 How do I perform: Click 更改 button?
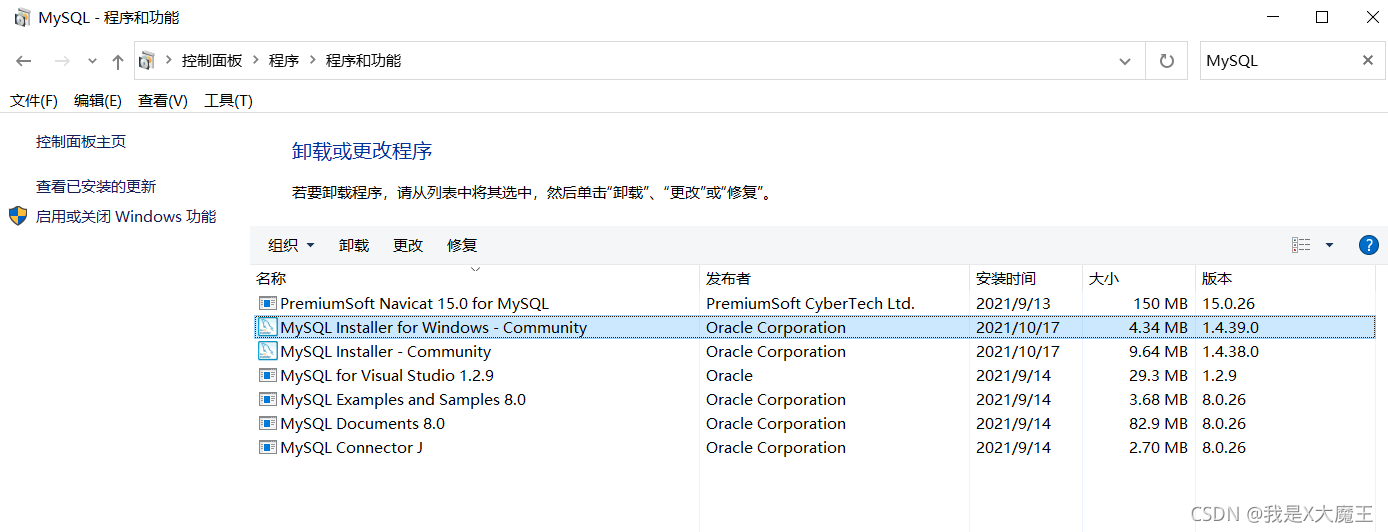(408, 245)
